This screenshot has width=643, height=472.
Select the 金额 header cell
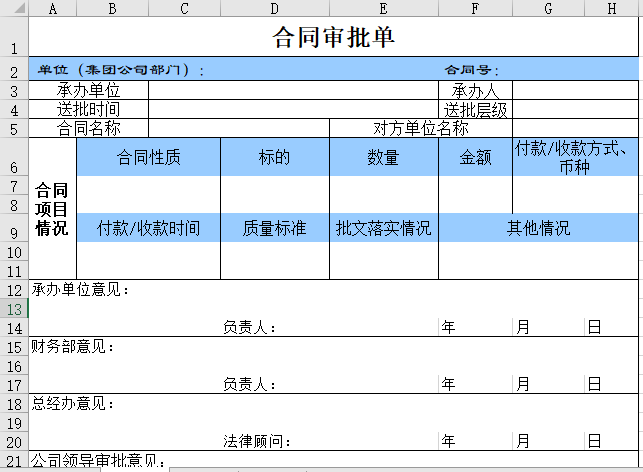475,157
